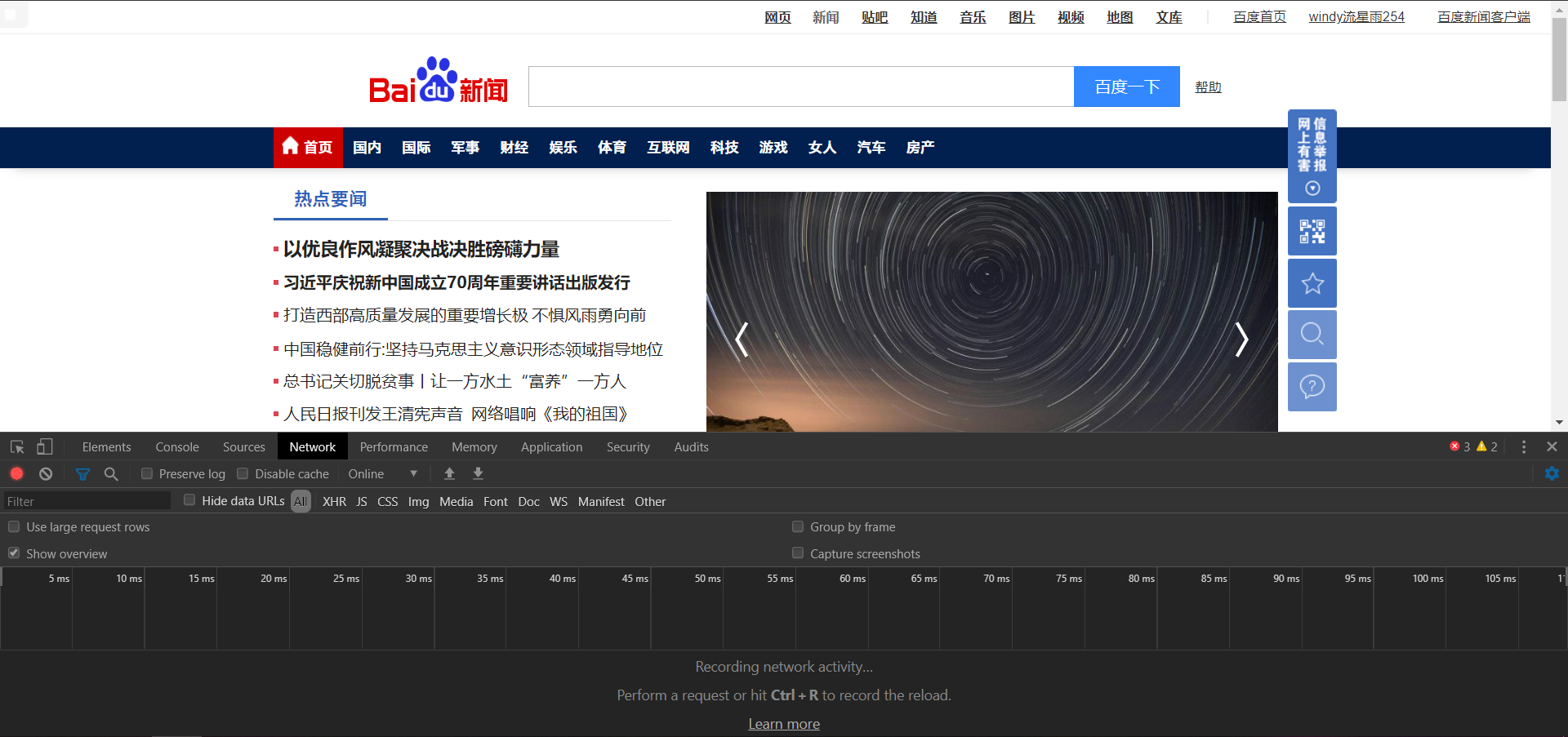
Task: Toggle the network filter funnel icon
Action: [82, 473]
